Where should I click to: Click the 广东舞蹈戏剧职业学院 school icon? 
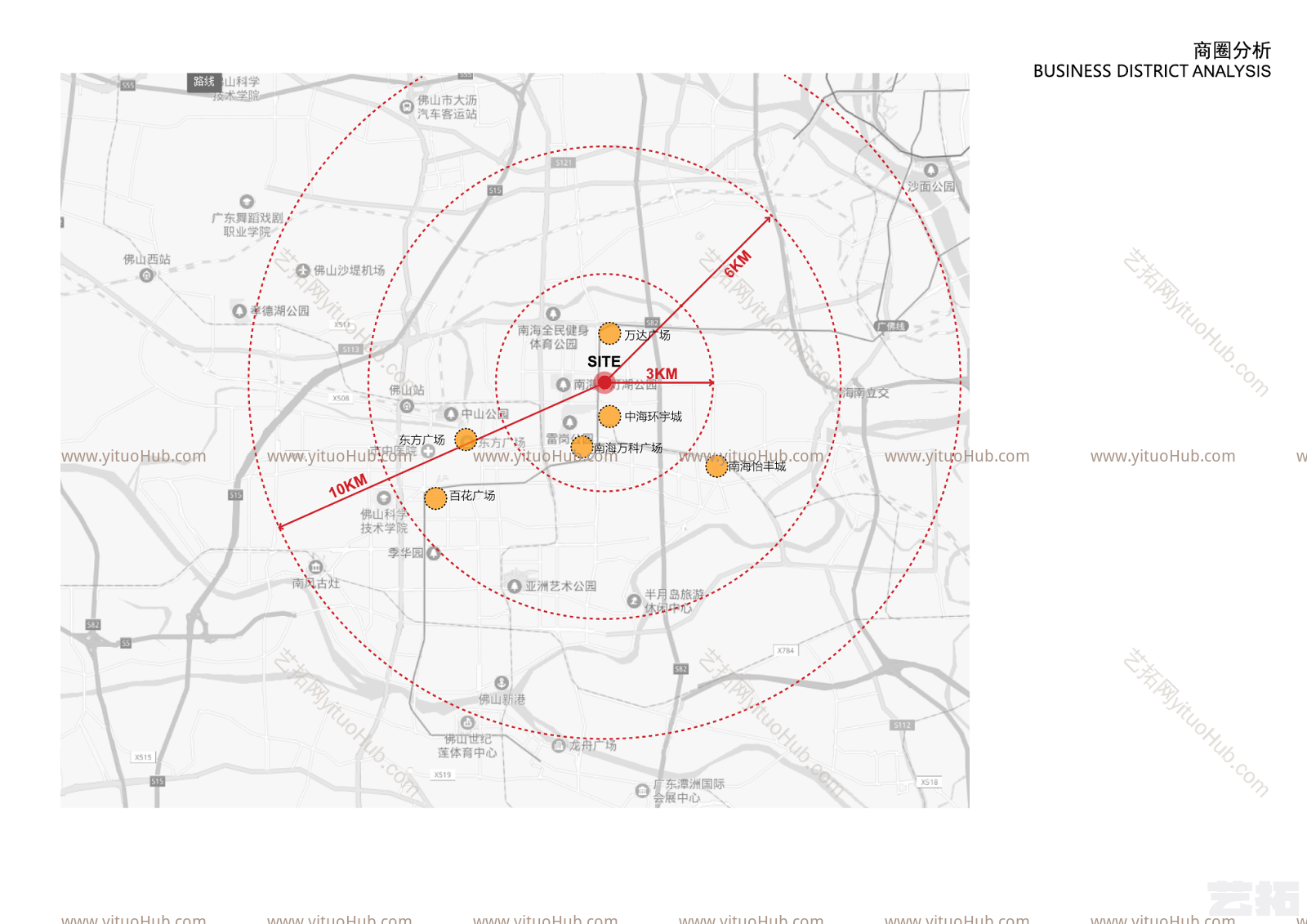[247, 202]
